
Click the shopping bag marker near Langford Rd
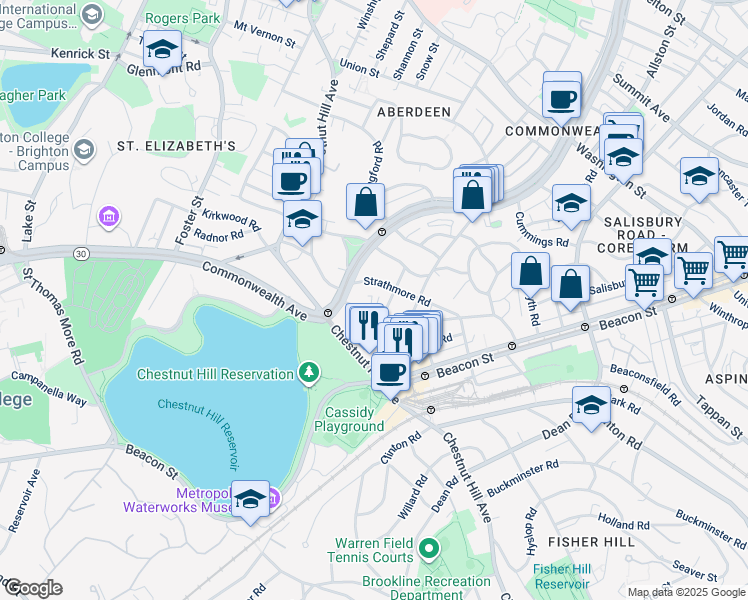(365, 205)
